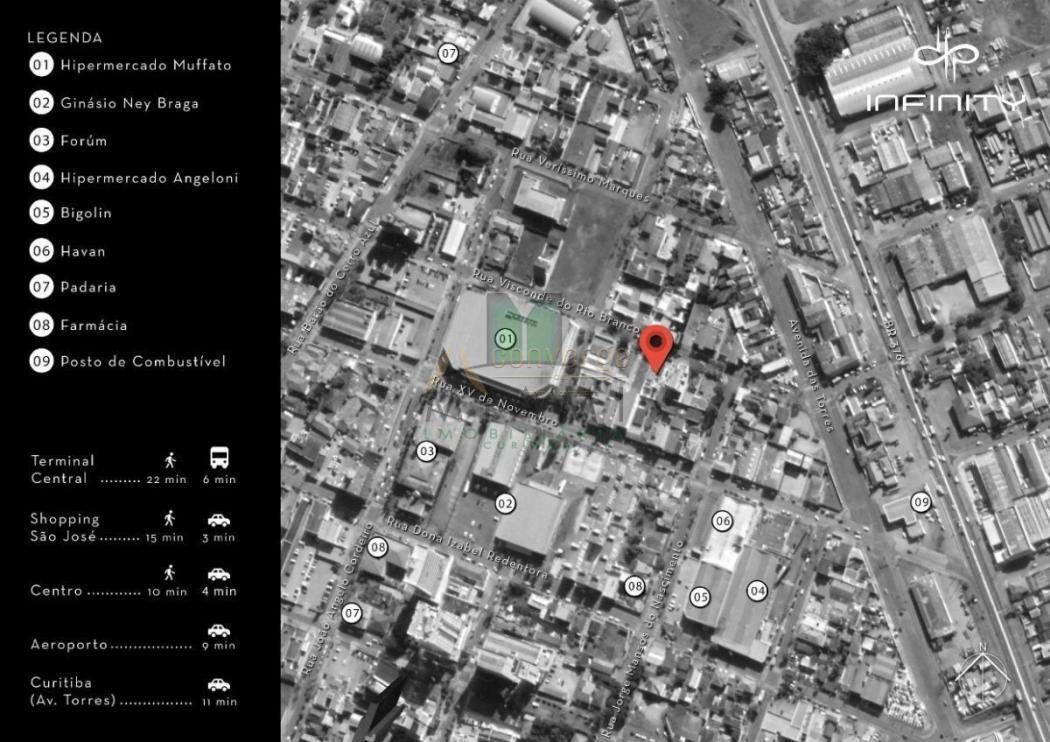Select Posto de Combustível in the legend

[x=143, y=361]
